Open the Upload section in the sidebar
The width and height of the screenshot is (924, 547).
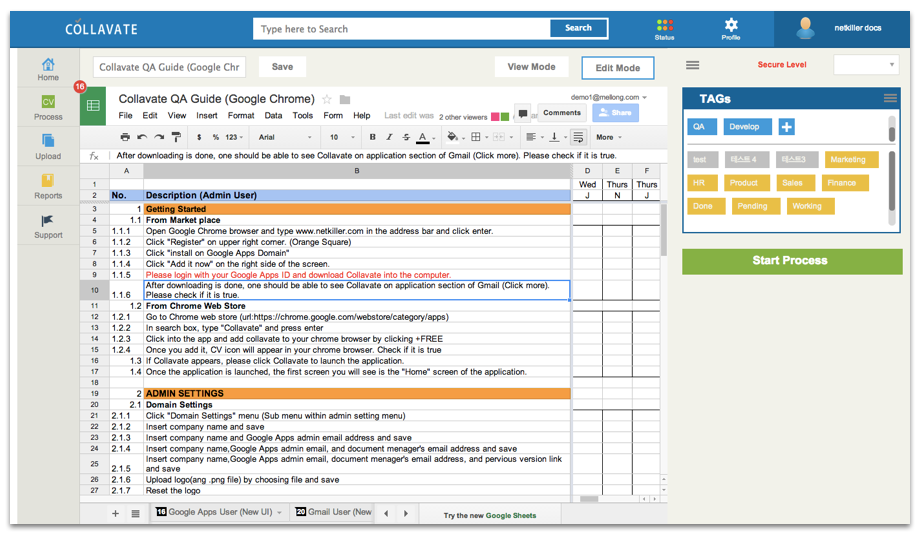pyautogui.click(x=48, y=147)
